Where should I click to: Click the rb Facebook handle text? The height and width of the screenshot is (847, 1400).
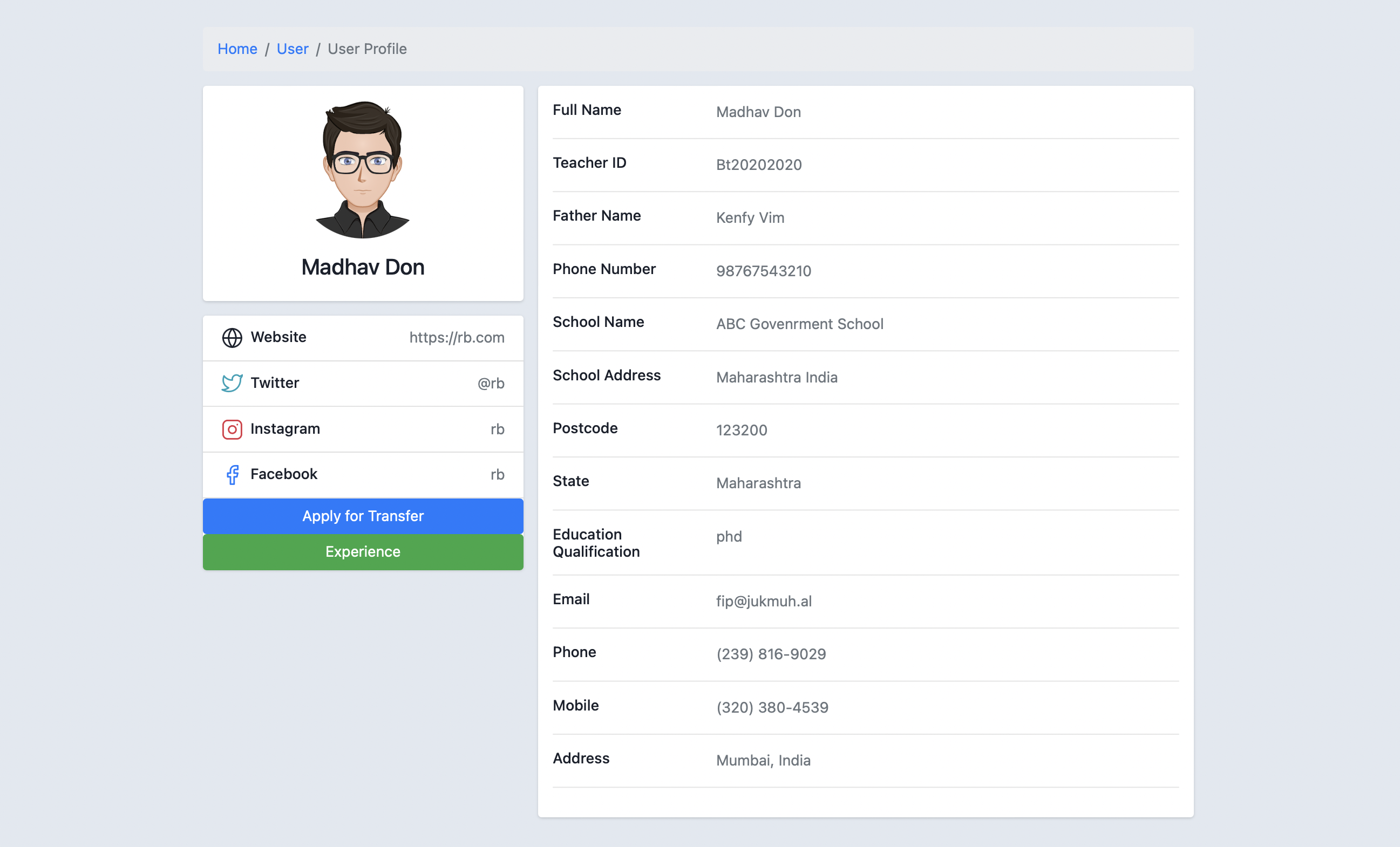[x=498, y=474]
